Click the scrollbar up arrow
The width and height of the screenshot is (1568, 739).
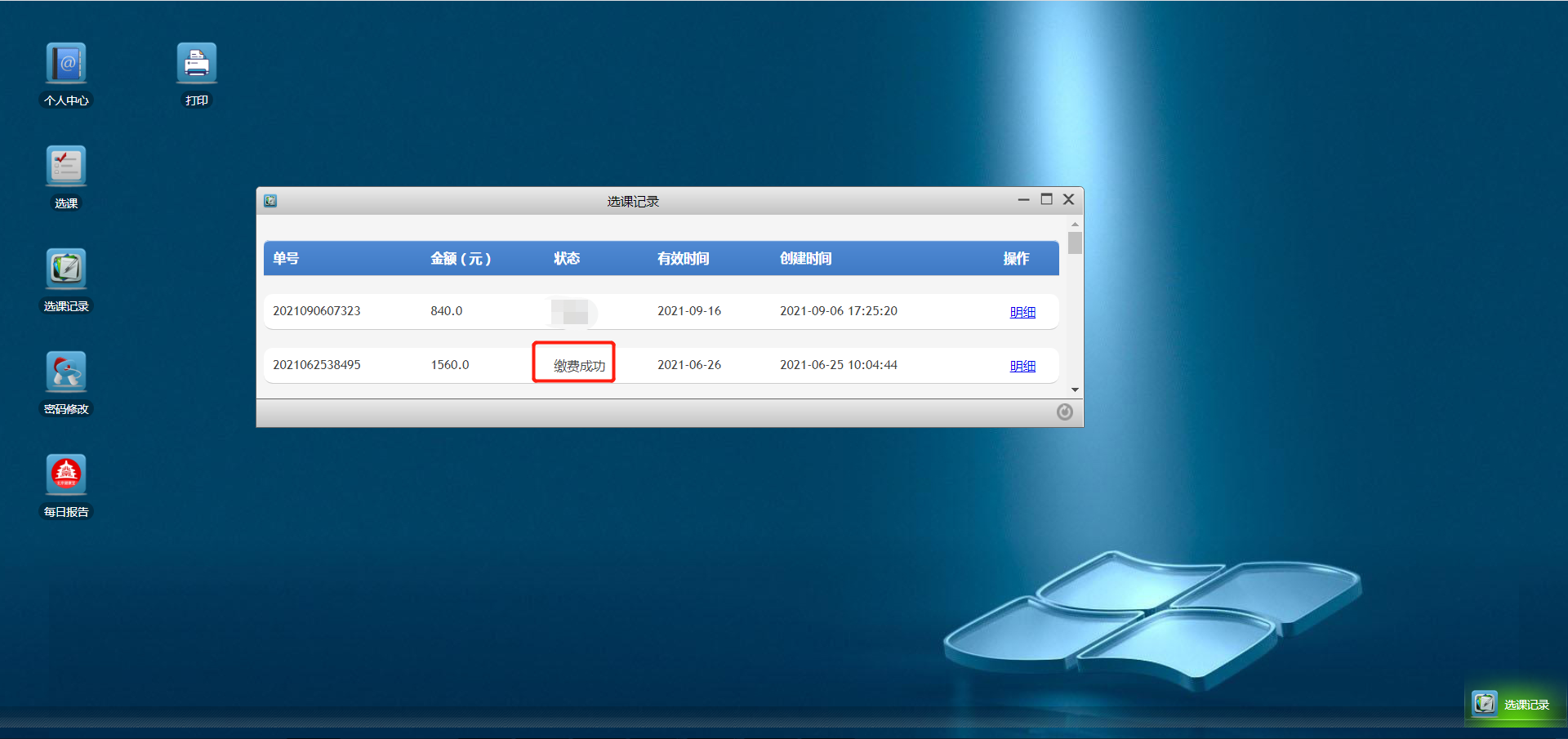(x=1075, y=224)
